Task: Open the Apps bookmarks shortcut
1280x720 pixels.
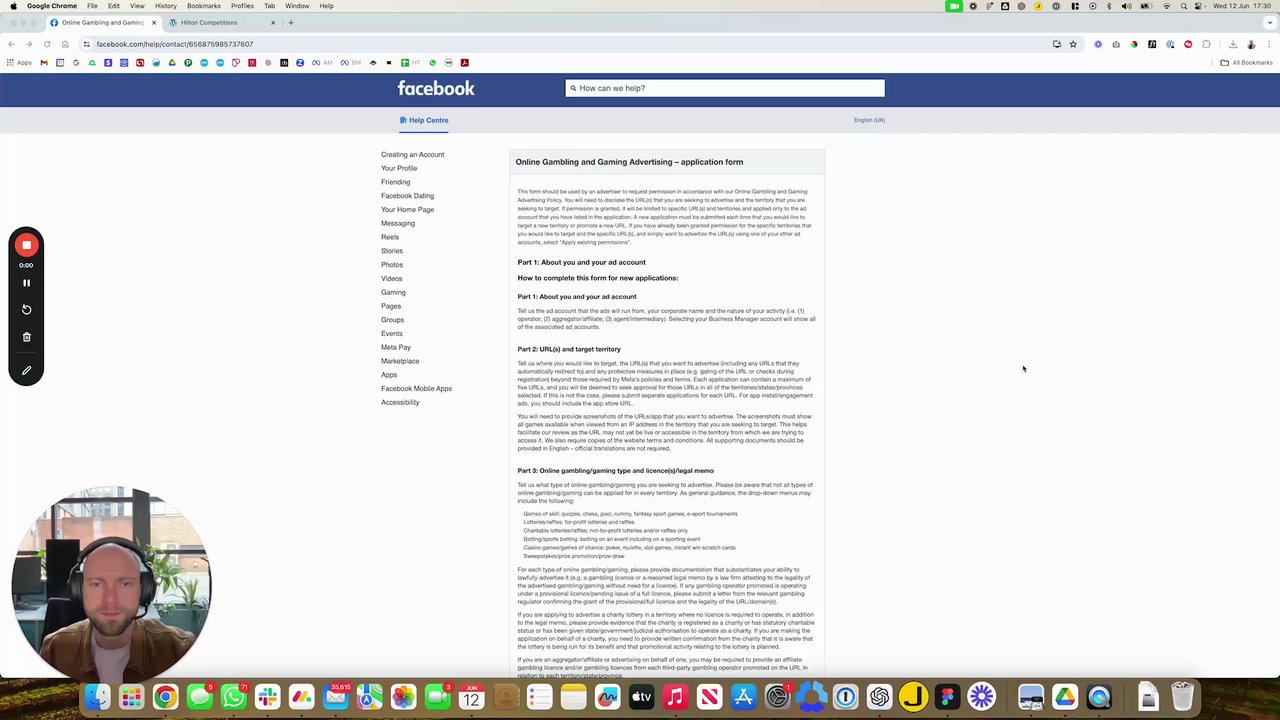Action: tap(19, 63)
